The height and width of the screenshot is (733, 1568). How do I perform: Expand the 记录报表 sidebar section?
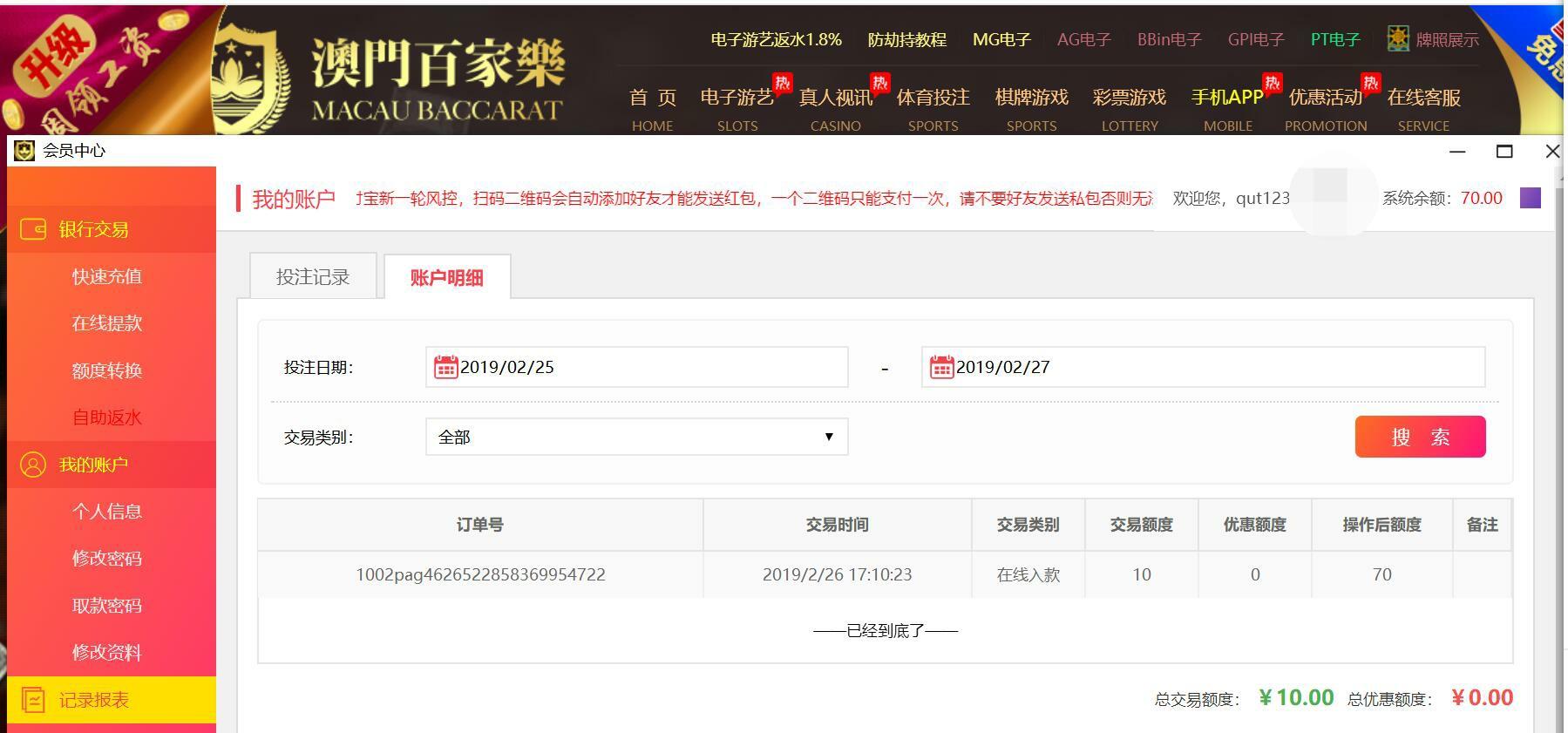94,700
